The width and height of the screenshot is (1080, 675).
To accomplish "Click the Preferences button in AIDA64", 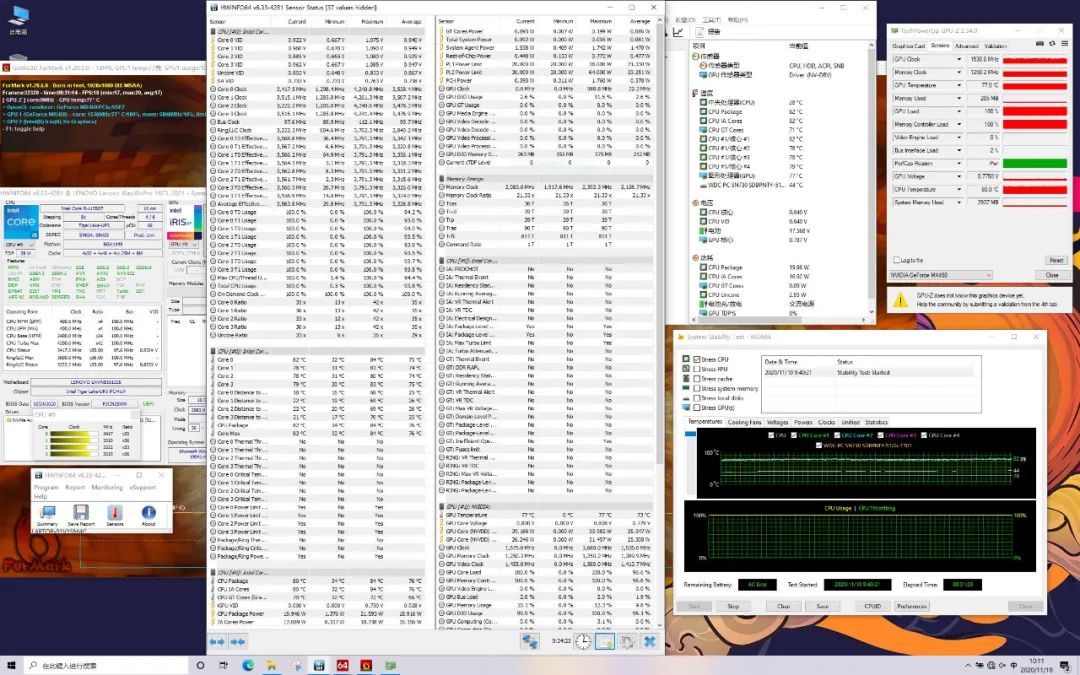I will (911, 606).
